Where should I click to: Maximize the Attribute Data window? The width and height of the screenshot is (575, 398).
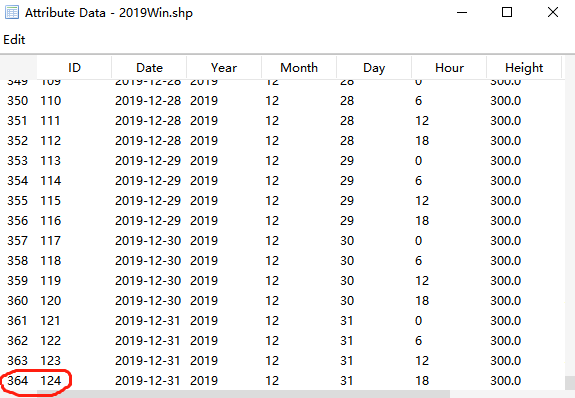[x=507, y=12]
